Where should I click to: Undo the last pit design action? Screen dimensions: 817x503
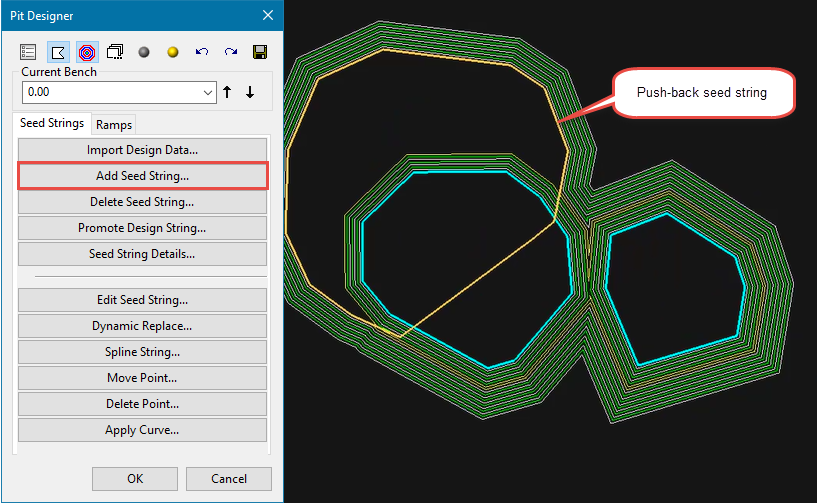[201, 51]
